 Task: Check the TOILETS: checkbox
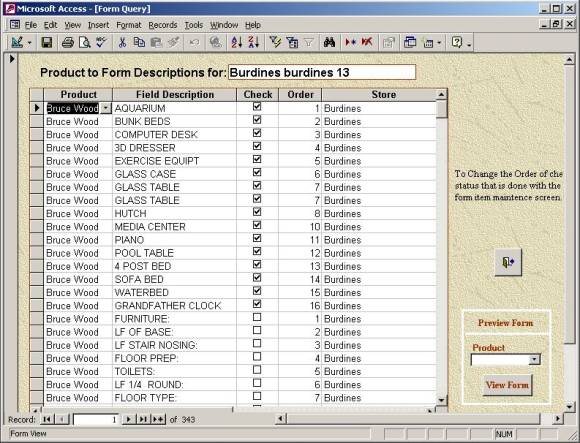(257, 370)
